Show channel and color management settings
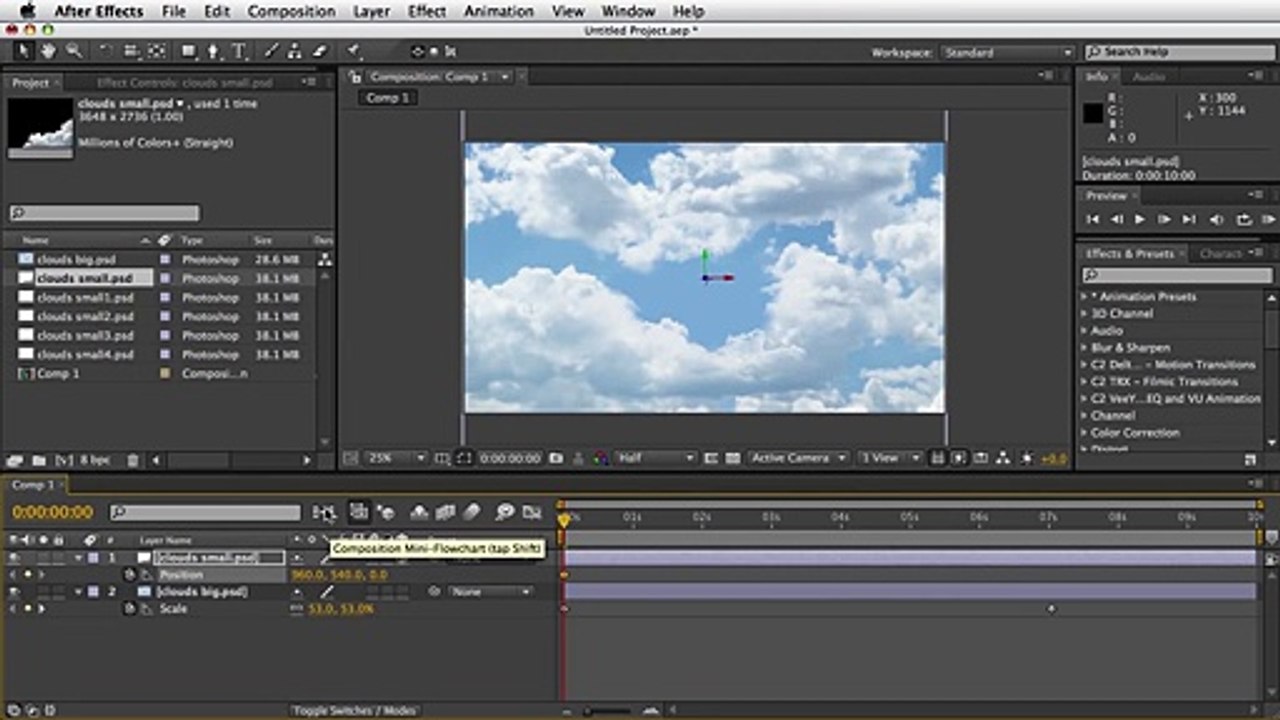The width and height of the screenshot is (1280, 720). (600, 458)
